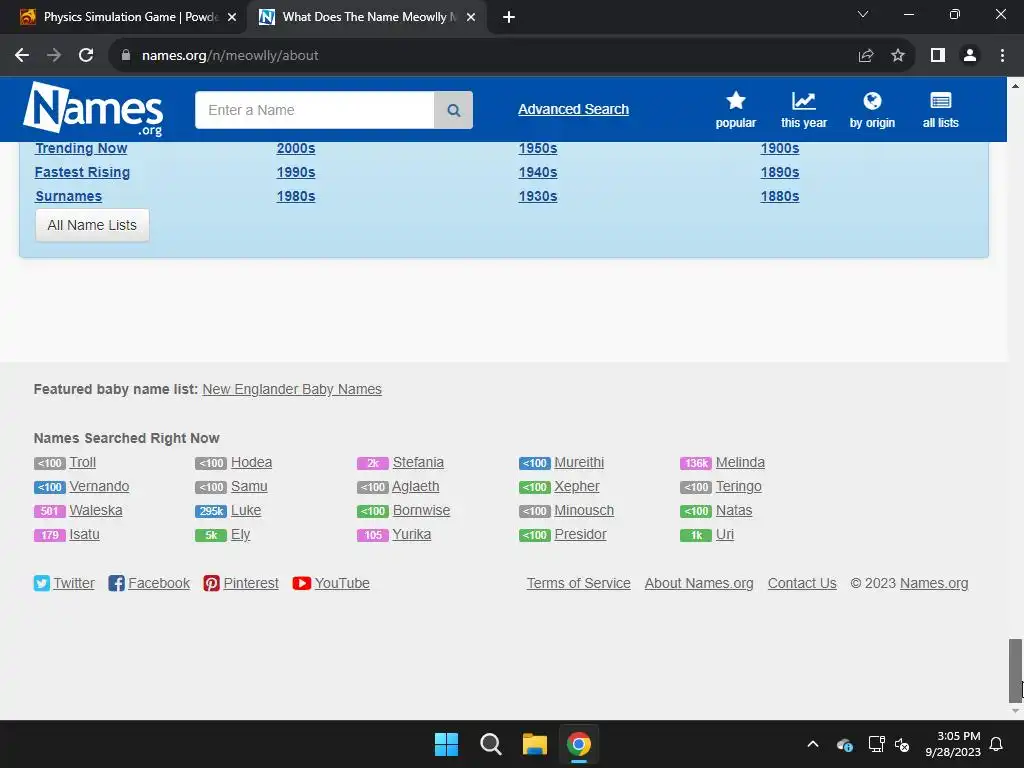Open the name Troll

pos(83,462)
